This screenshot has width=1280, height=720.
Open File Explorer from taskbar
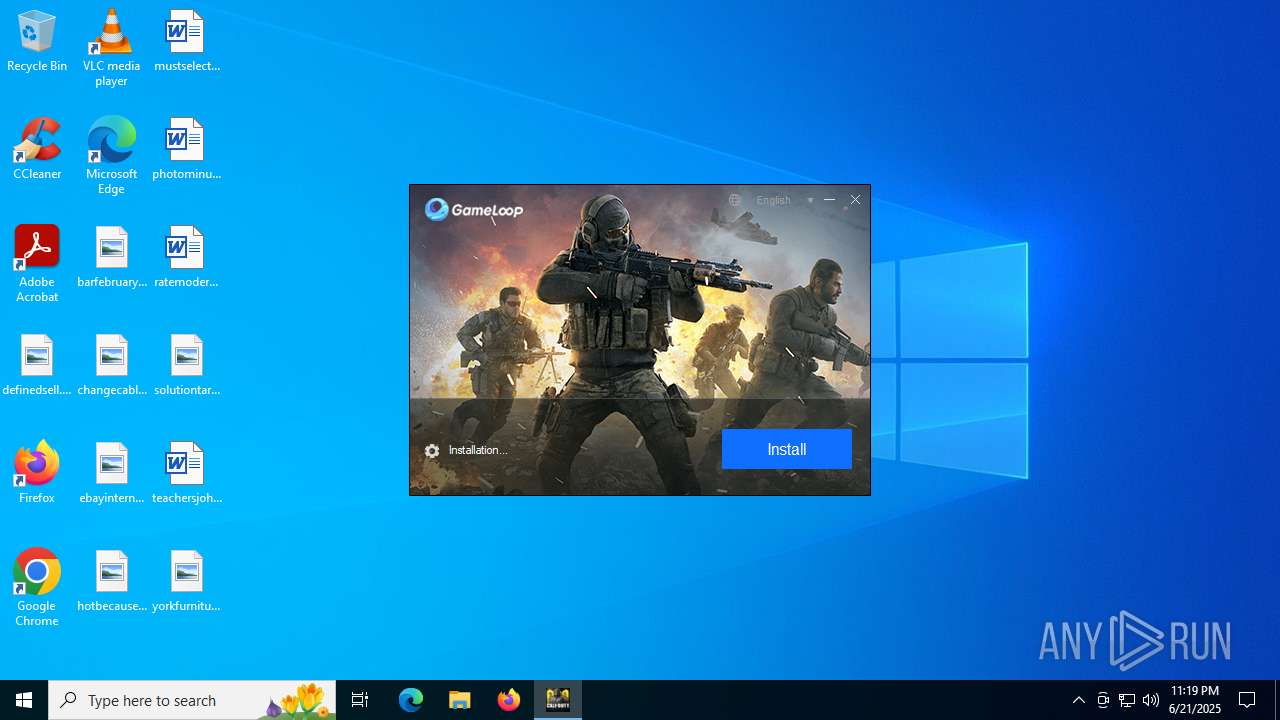coord(459,700)
